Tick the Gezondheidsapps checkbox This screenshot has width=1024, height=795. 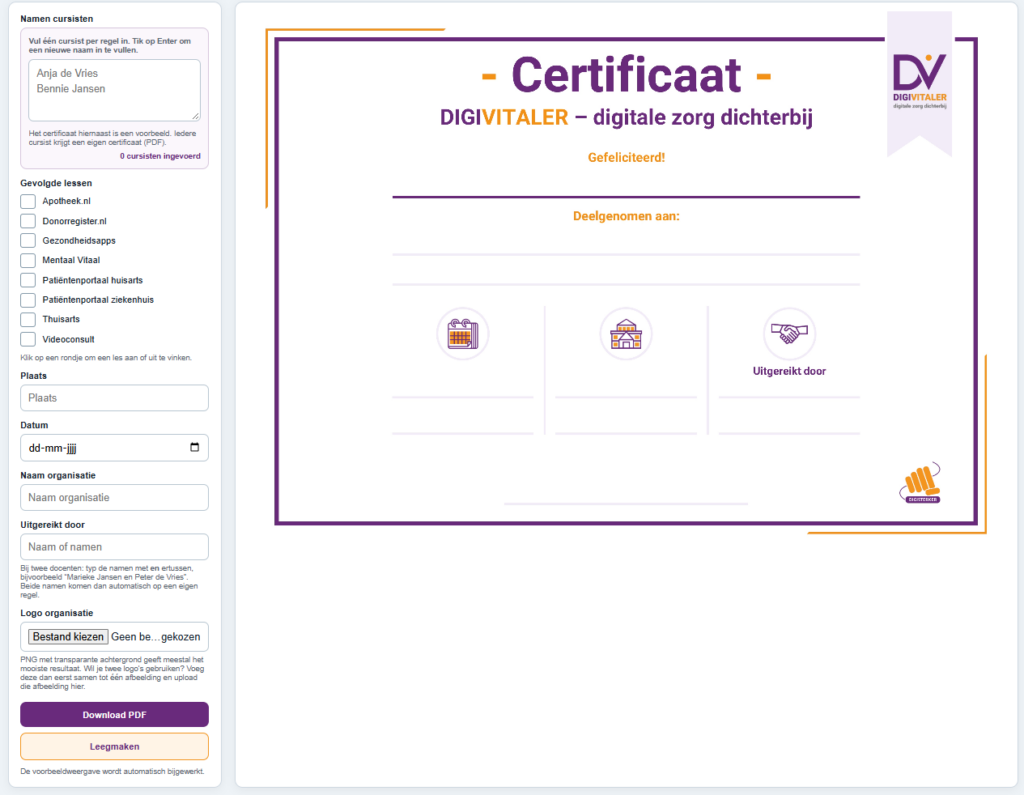(28, 240)
